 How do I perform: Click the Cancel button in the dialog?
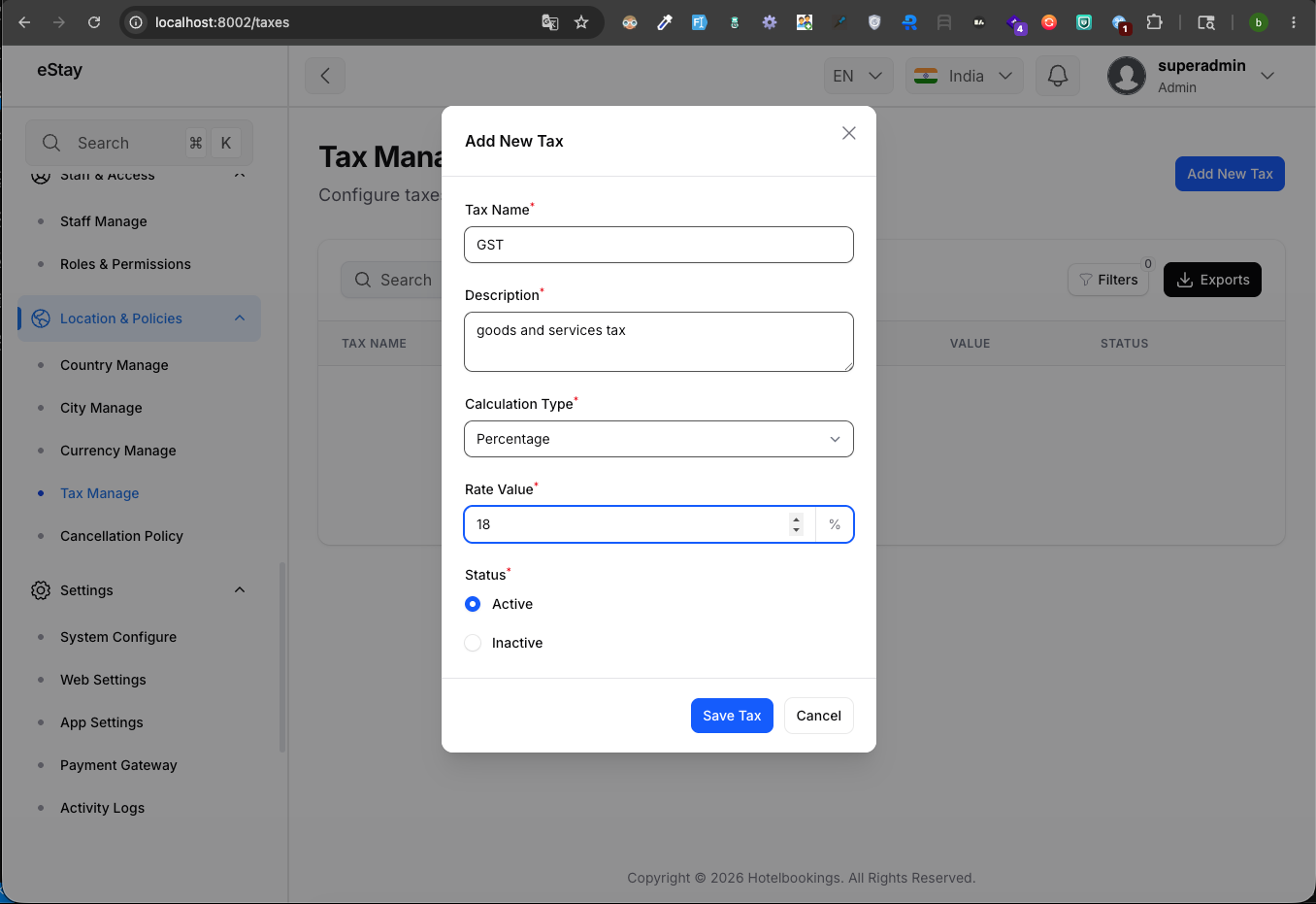click(818, 716)
